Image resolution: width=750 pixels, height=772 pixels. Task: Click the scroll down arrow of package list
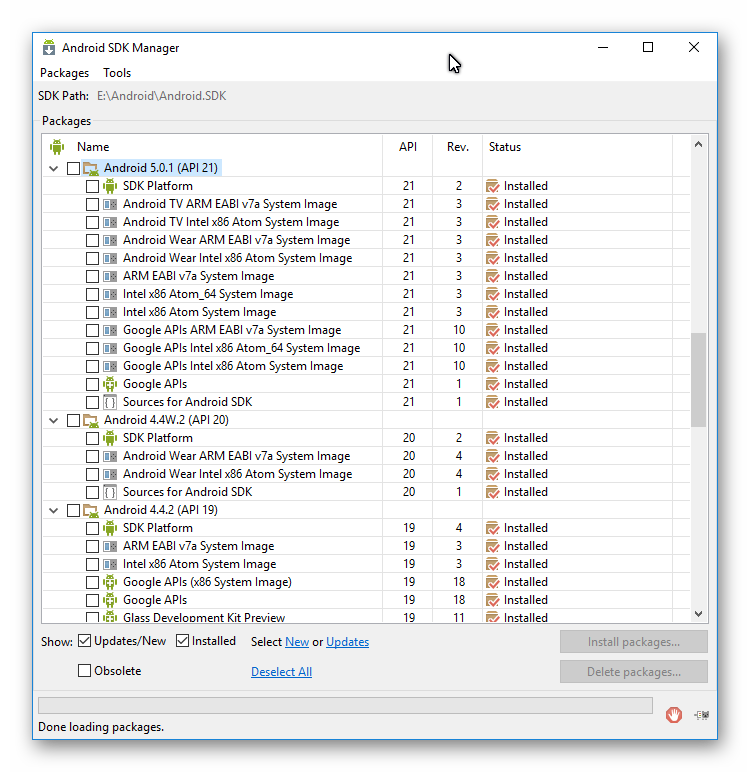[x=698, y=613]
